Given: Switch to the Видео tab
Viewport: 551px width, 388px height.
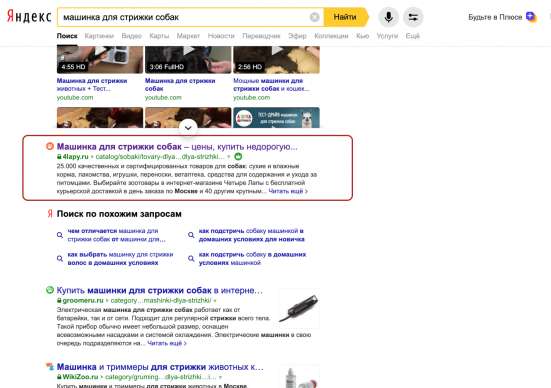Looking at the screenshot, I should click(131, 36).
